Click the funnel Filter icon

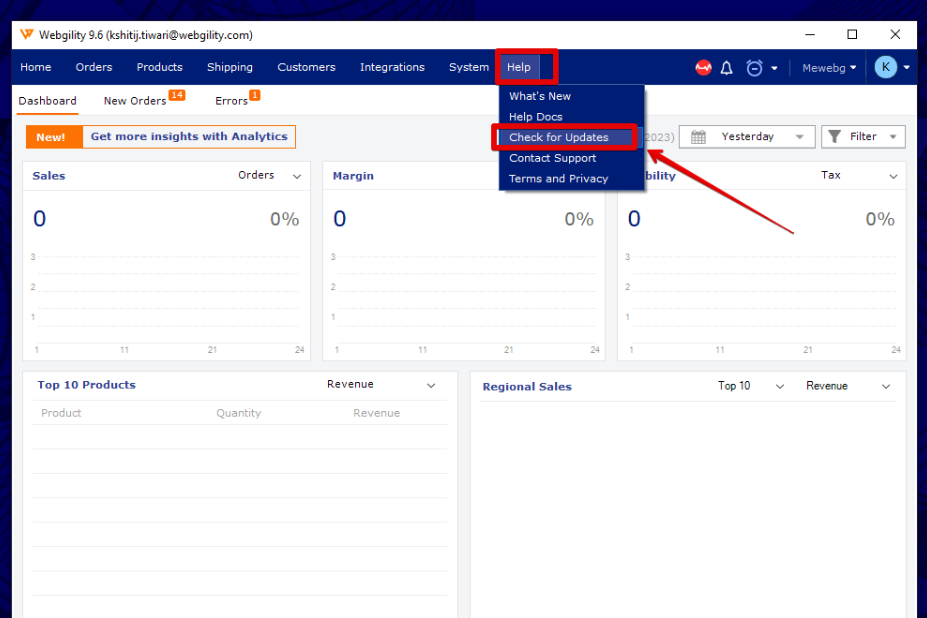(834, 137)
